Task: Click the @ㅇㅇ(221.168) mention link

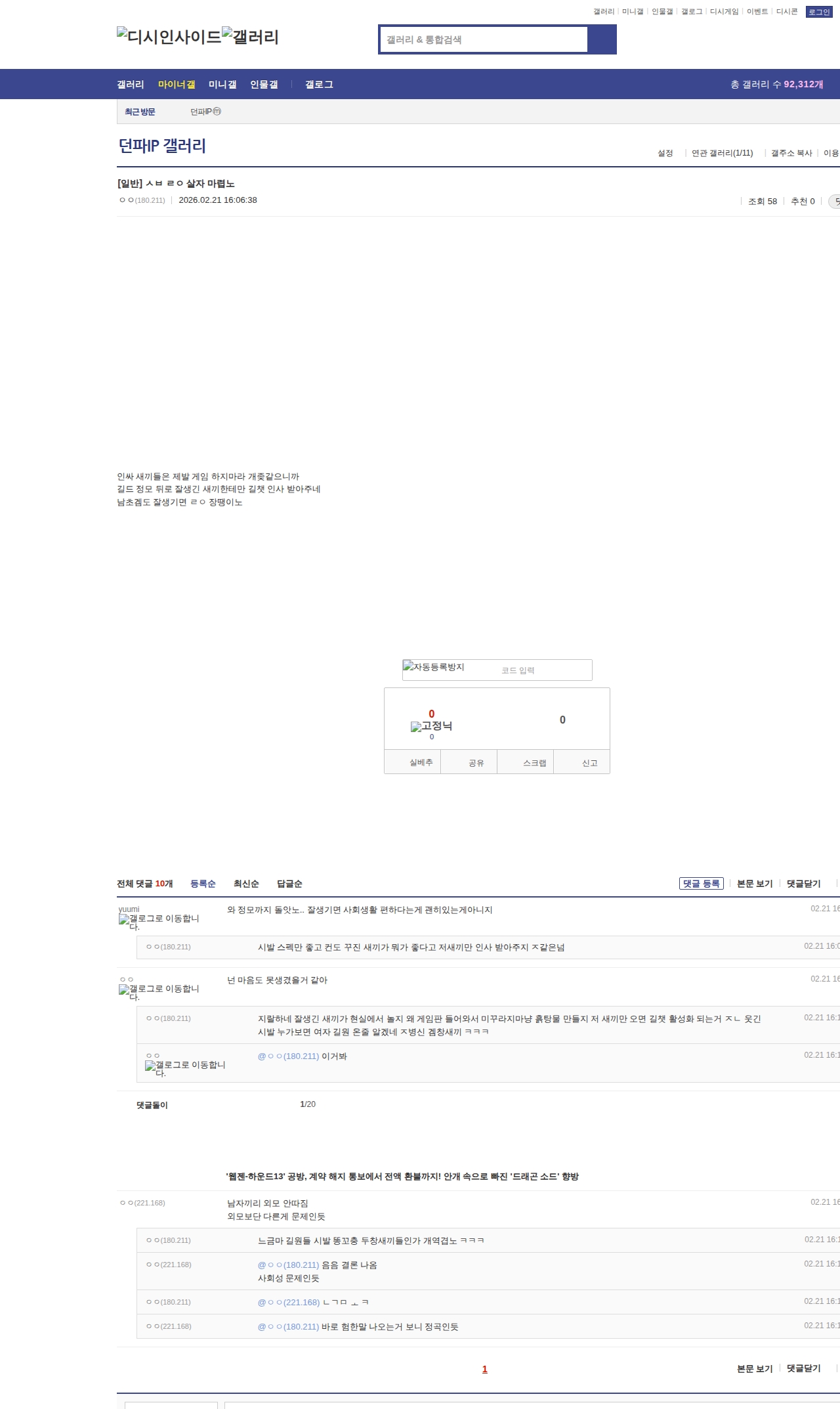Action: point(289,1302)
